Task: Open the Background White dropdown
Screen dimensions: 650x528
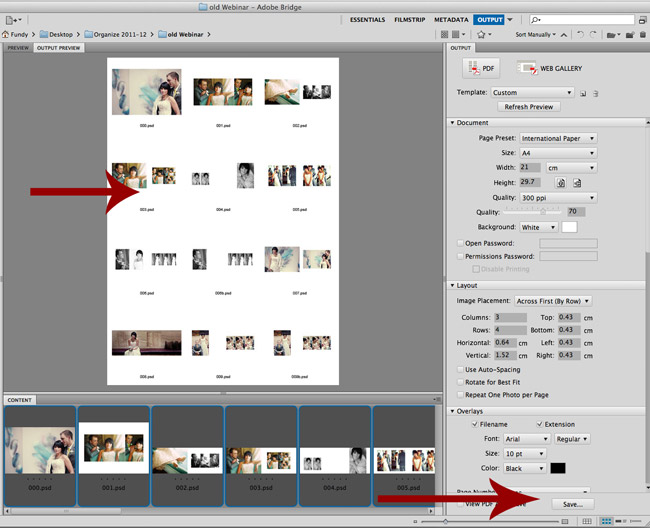Action: pos(538,227)
